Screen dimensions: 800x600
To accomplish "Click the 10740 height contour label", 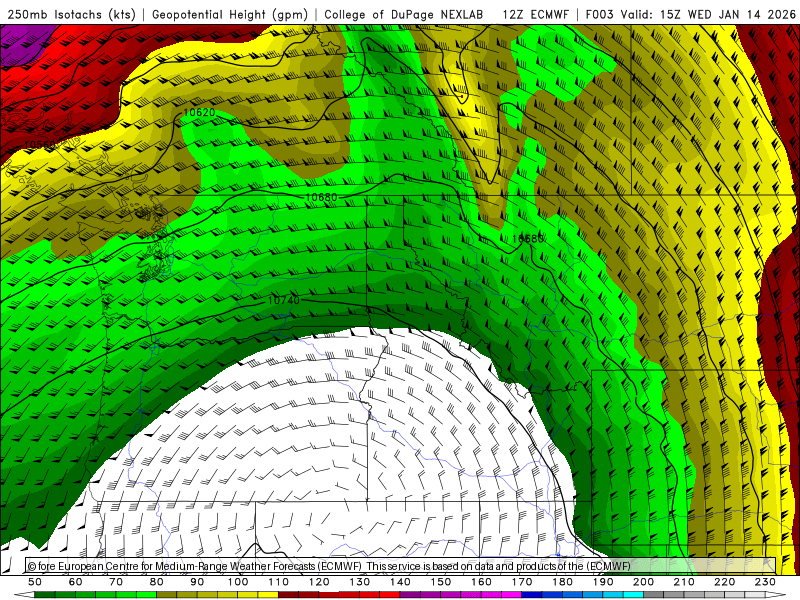I will (x=284, y=301).
